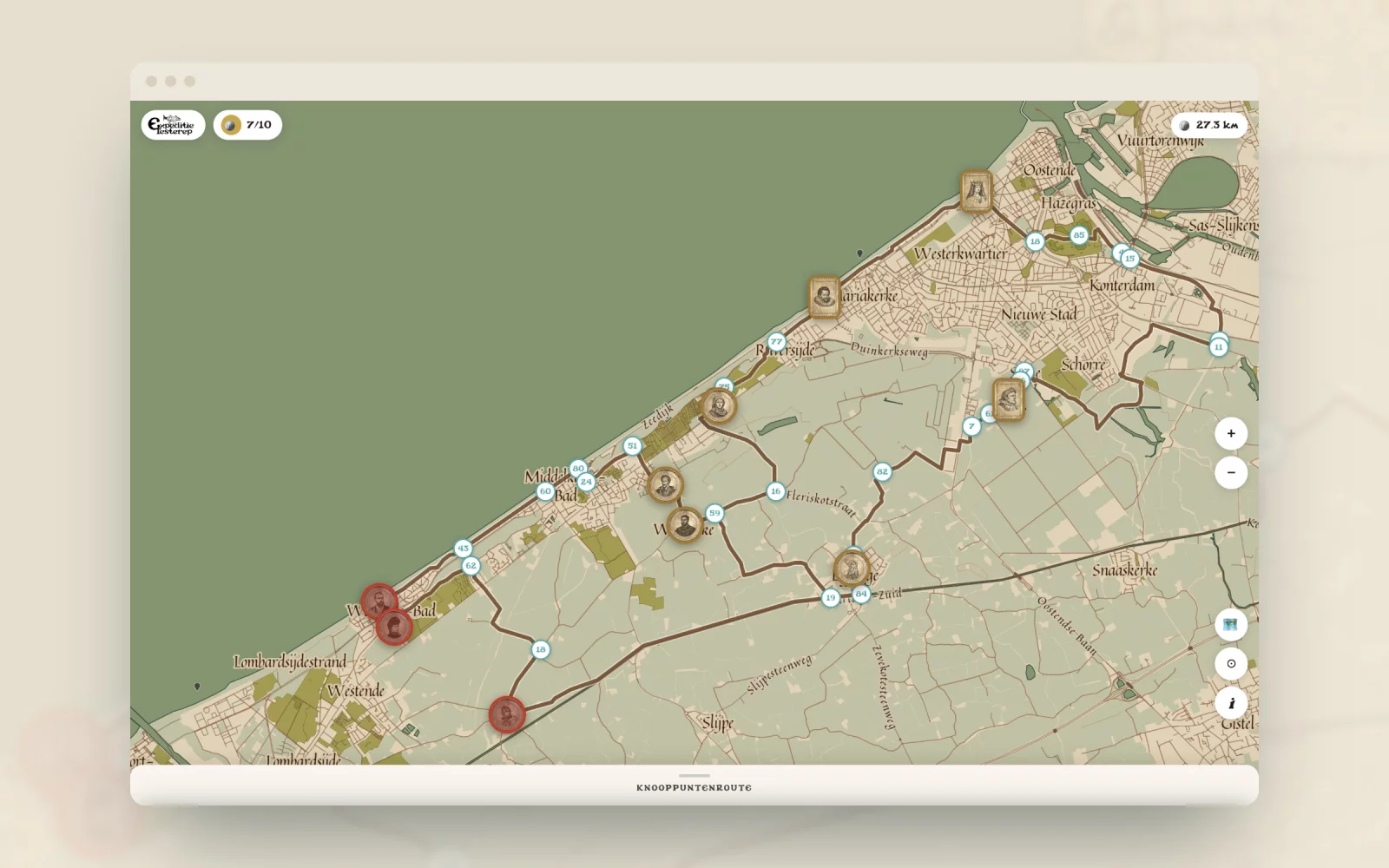Open the 7/10 collected coins counter
1389x868 pixels.
pos(247,125)
